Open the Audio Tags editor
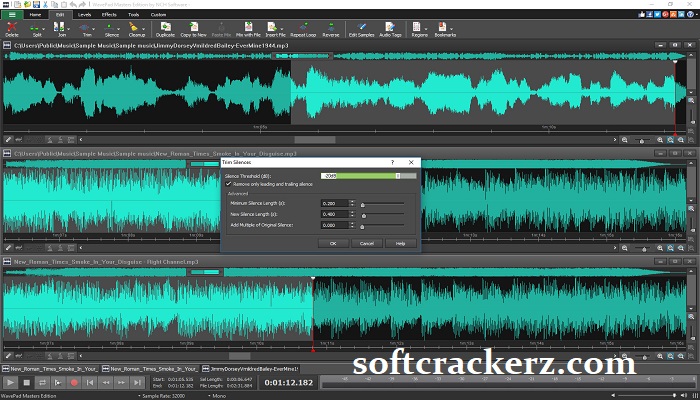Screen dimensions: 700x400 [x=390, y=29]
